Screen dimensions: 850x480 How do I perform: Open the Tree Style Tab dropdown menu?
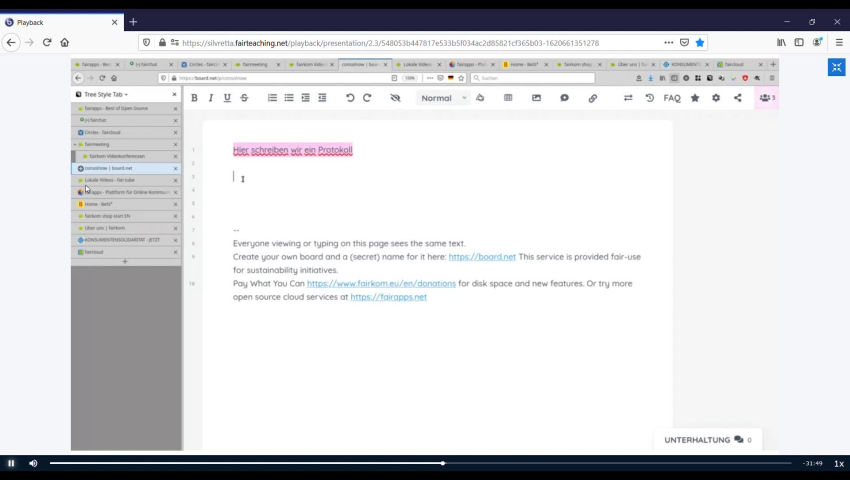(x=105, y=95)
